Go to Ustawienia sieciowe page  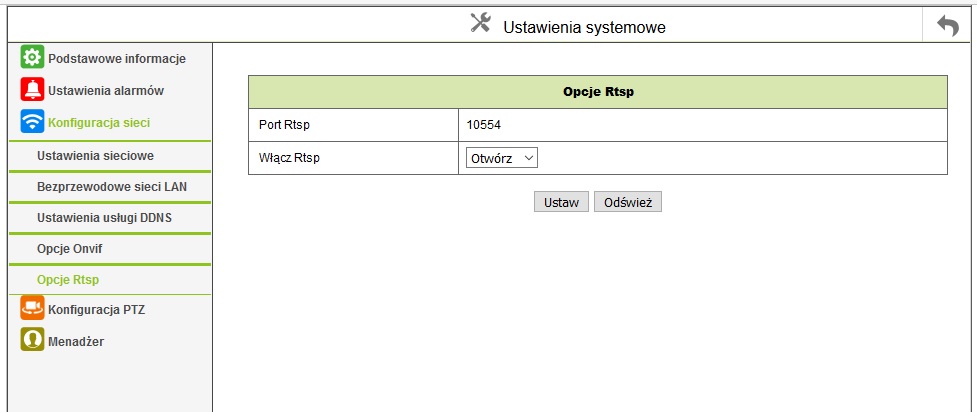95,155
